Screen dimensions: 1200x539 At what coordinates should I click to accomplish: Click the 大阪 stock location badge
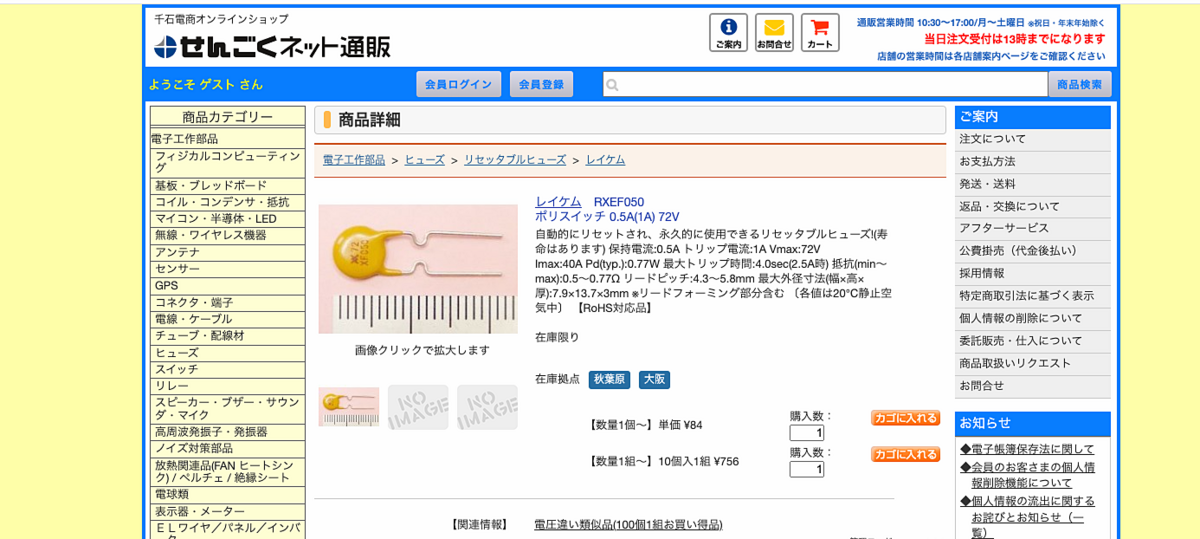[654, 380]
